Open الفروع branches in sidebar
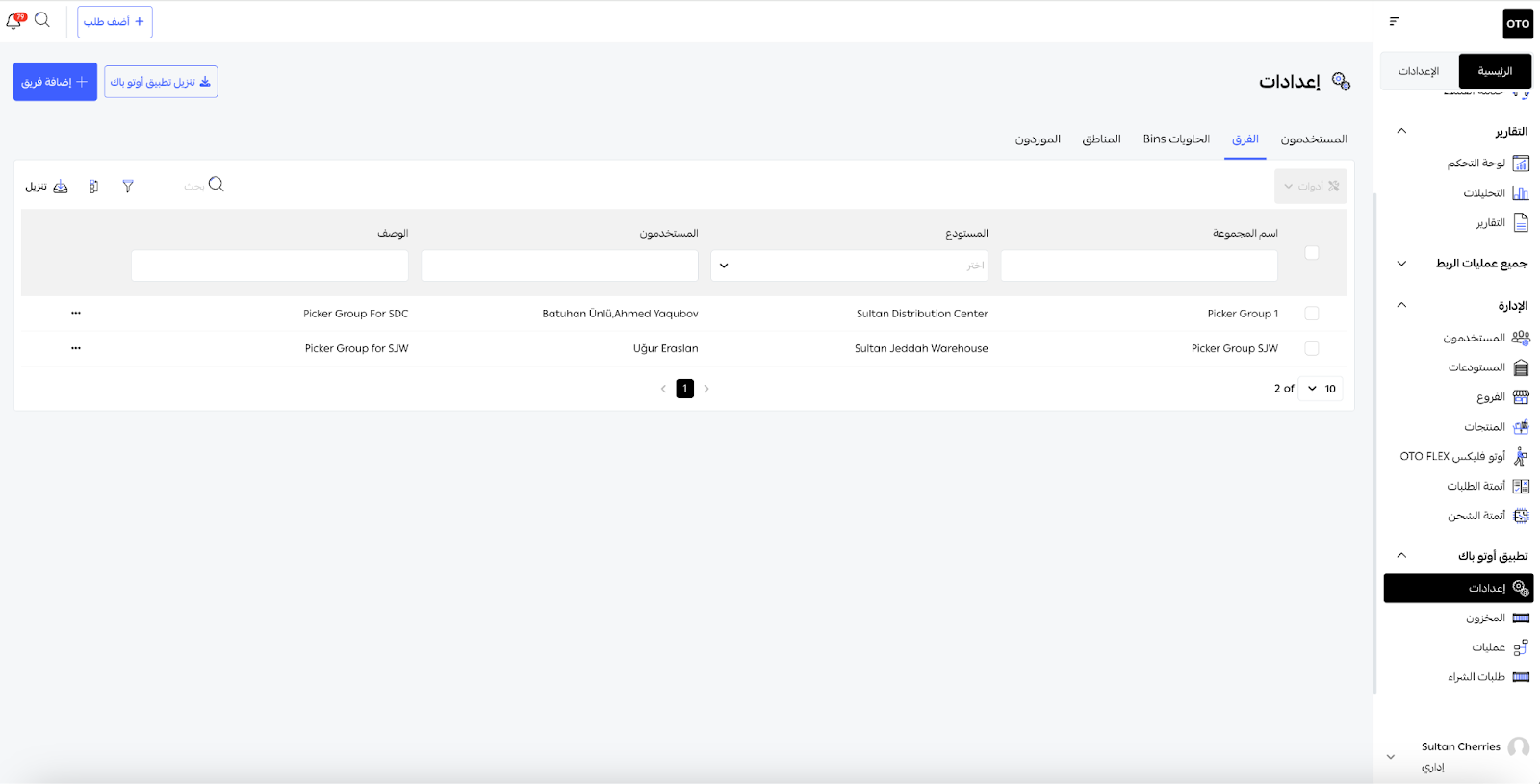 tap(1502, 397)
